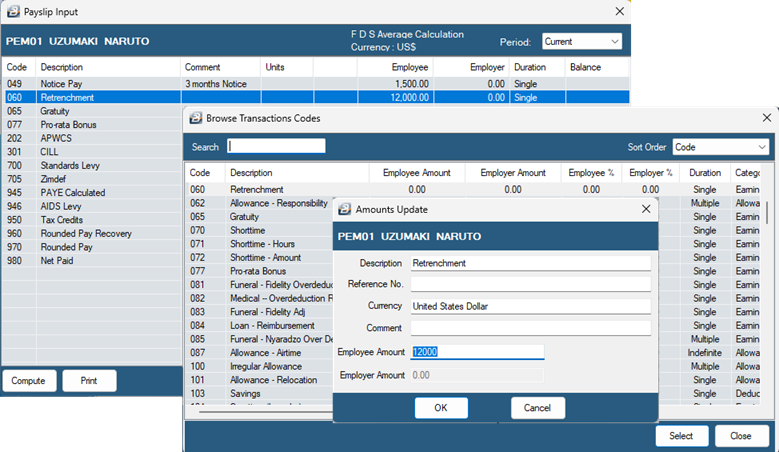
Task: Click the 1,500.00 employee amount cell
Action: [395, 83]
